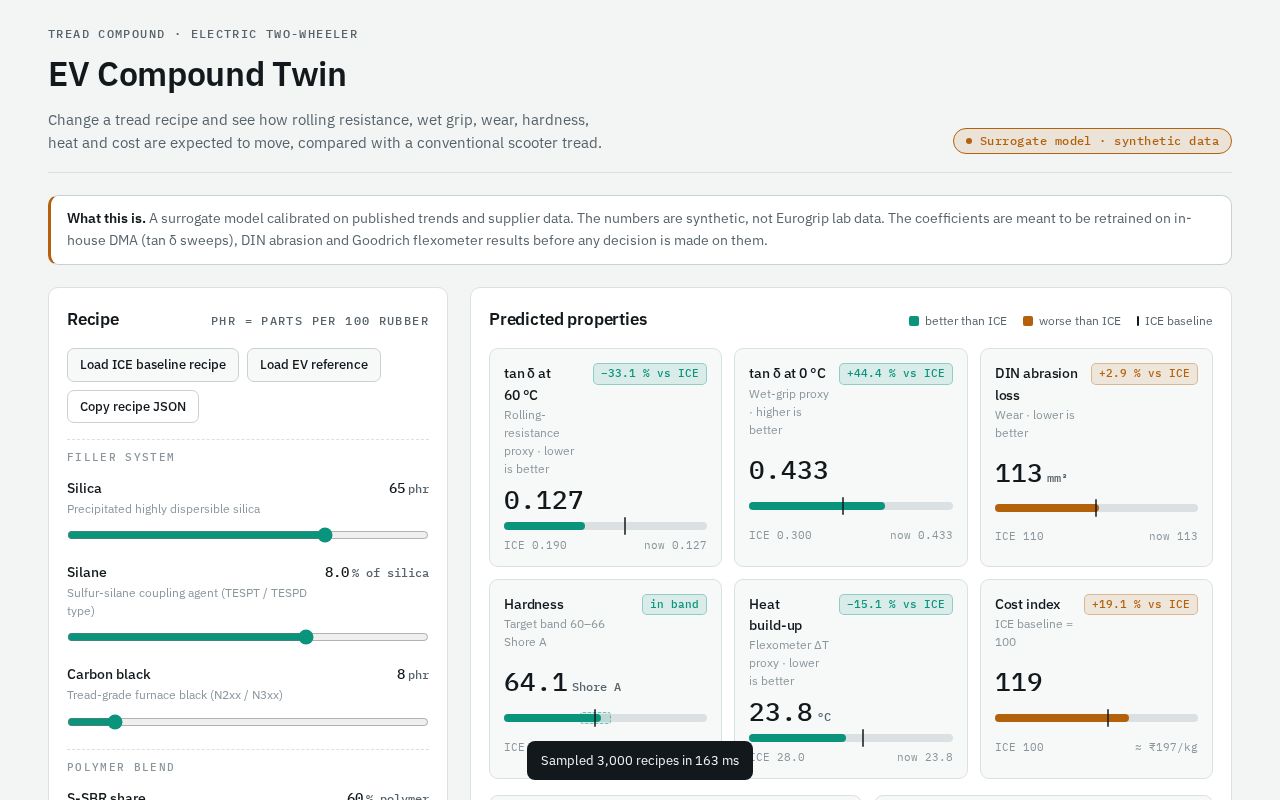Screen dimensions: 1280x800
Task: Click the DIN abrasion value 113
Action: tap(1018, 473)
